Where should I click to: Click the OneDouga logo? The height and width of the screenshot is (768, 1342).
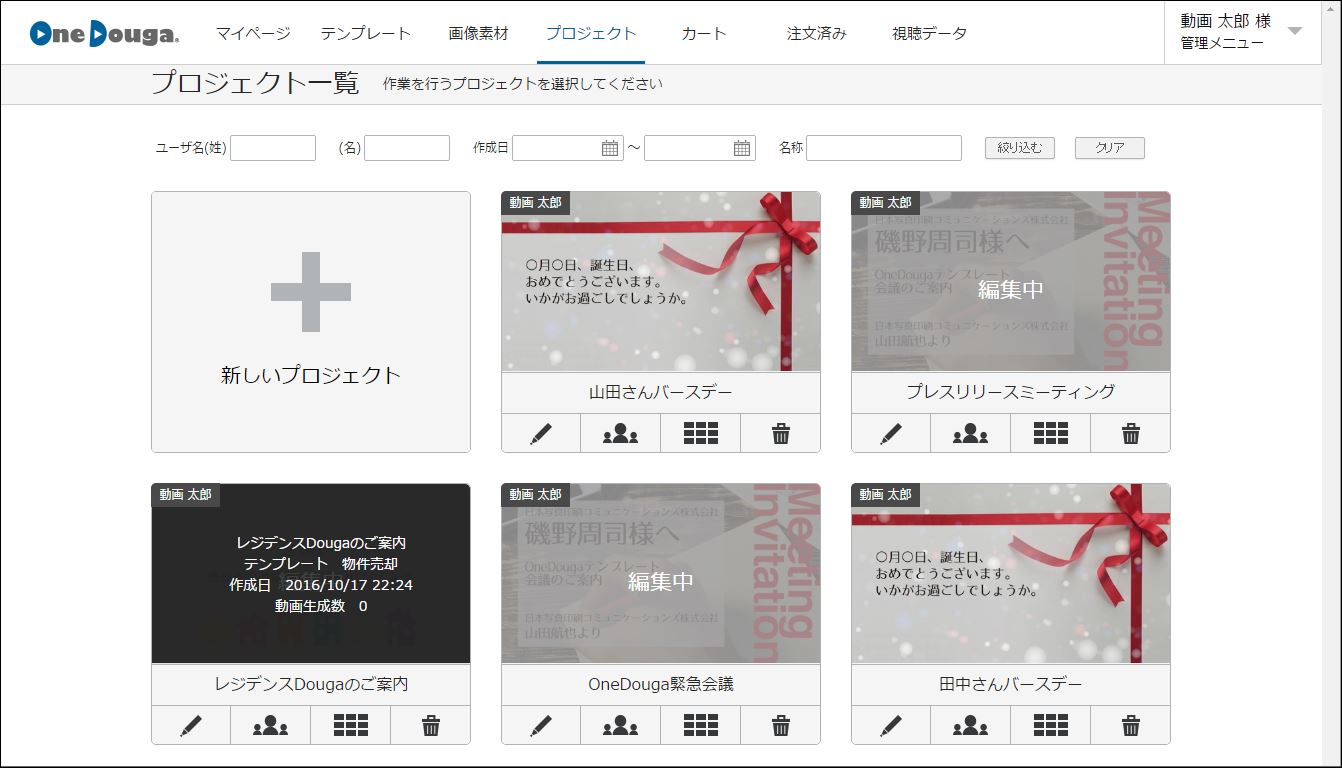[105, 33]
